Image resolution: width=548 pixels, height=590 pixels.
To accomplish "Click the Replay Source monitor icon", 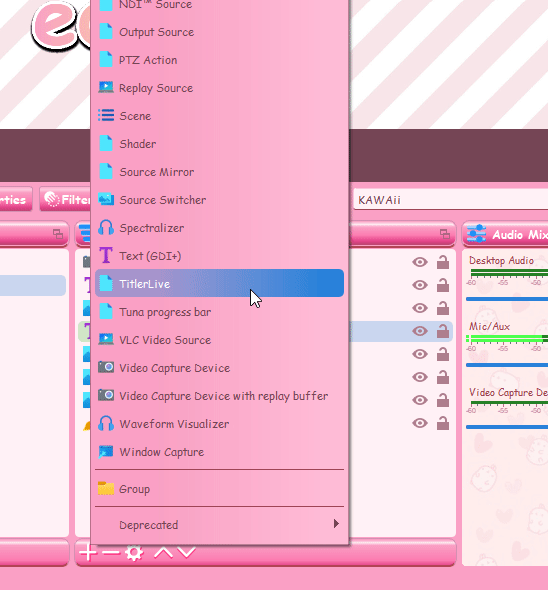I will click(x=106, y=87).
